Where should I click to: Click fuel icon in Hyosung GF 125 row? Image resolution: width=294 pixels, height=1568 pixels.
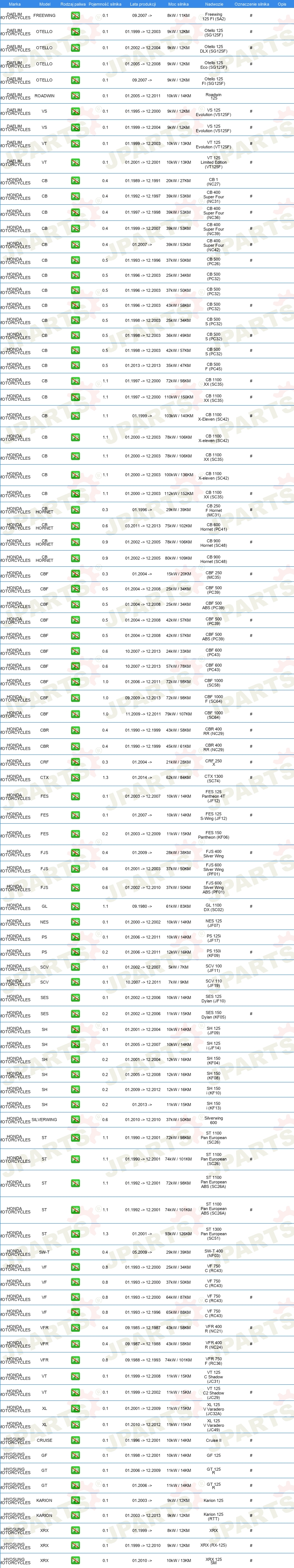tap(75, 1455)
